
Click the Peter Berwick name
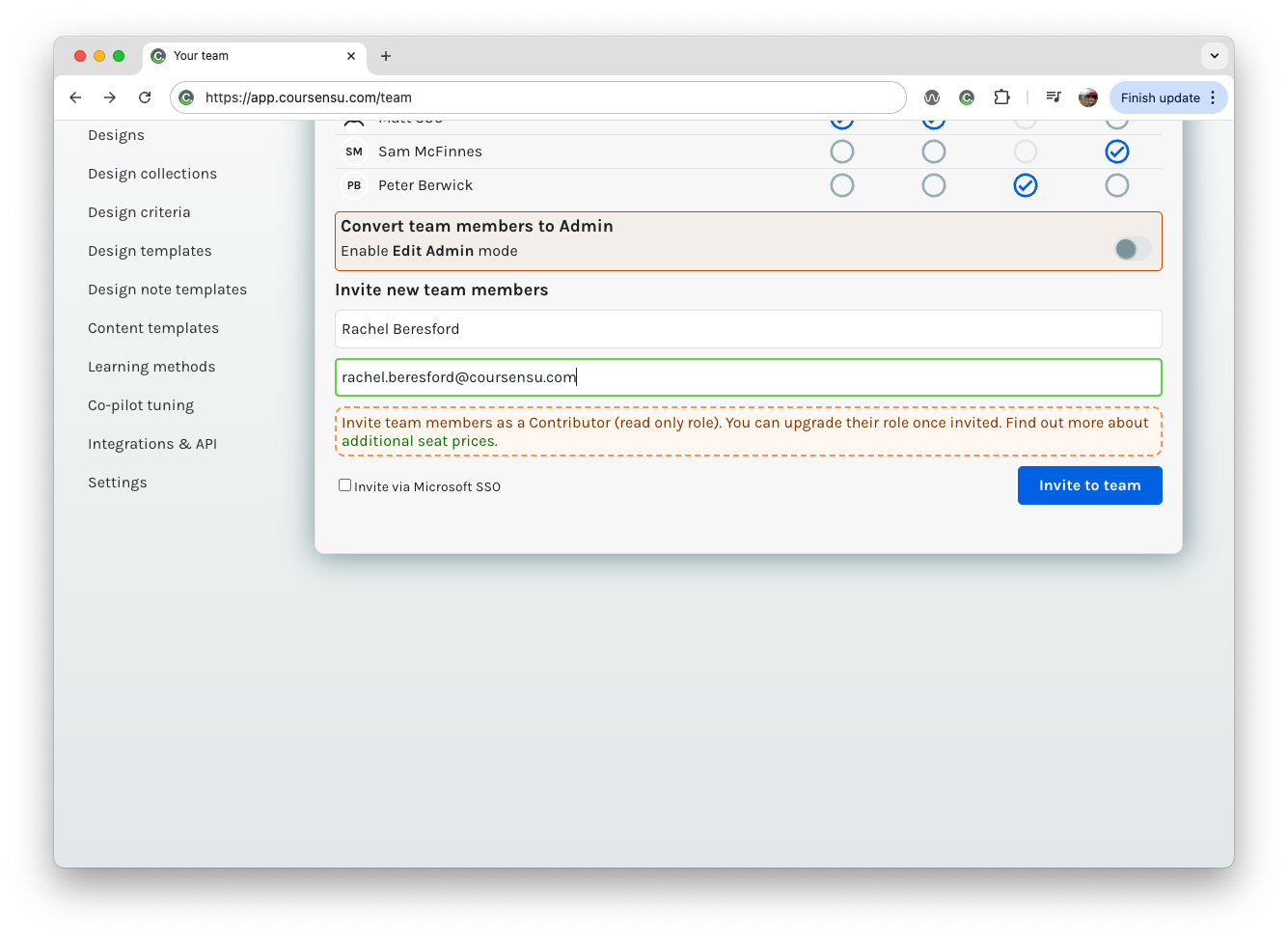coord(425,185)
